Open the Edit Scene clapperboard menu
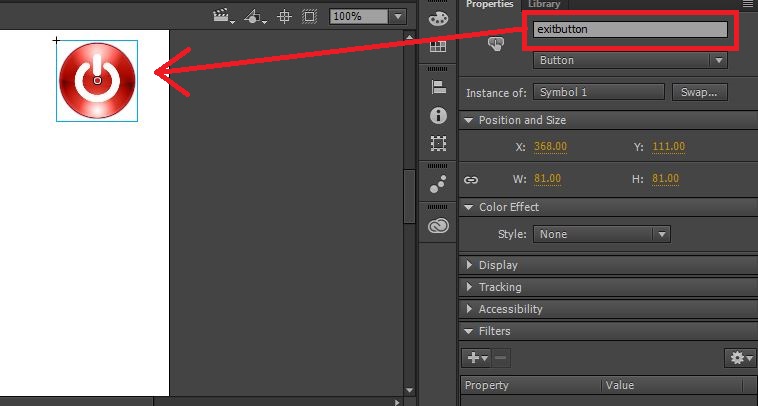758x406 pixels. (224, 16)
